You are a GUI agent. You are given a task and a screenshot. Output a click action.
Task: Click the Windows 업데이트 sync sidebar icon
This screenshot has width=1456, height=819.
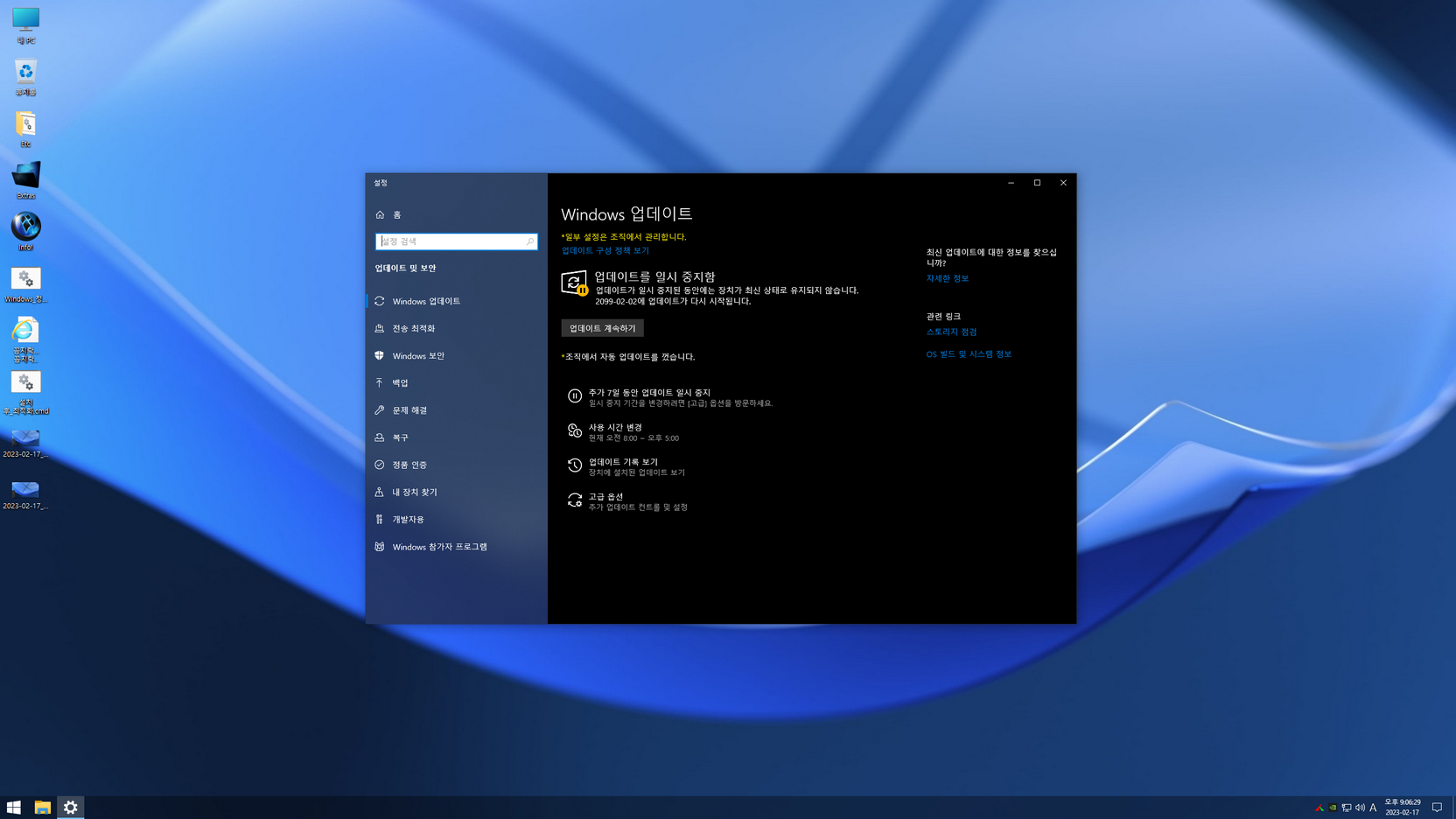click(x=380, y=301)
